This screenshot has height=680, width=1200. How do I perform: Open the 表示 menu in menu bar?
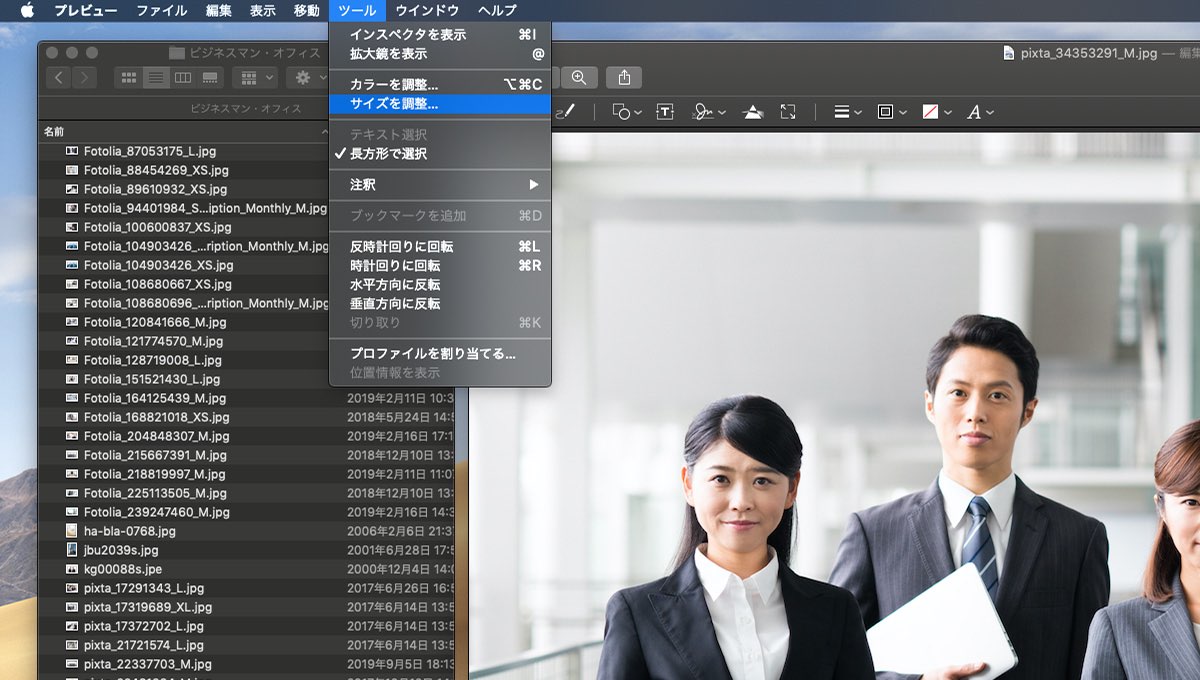(262, 11)
